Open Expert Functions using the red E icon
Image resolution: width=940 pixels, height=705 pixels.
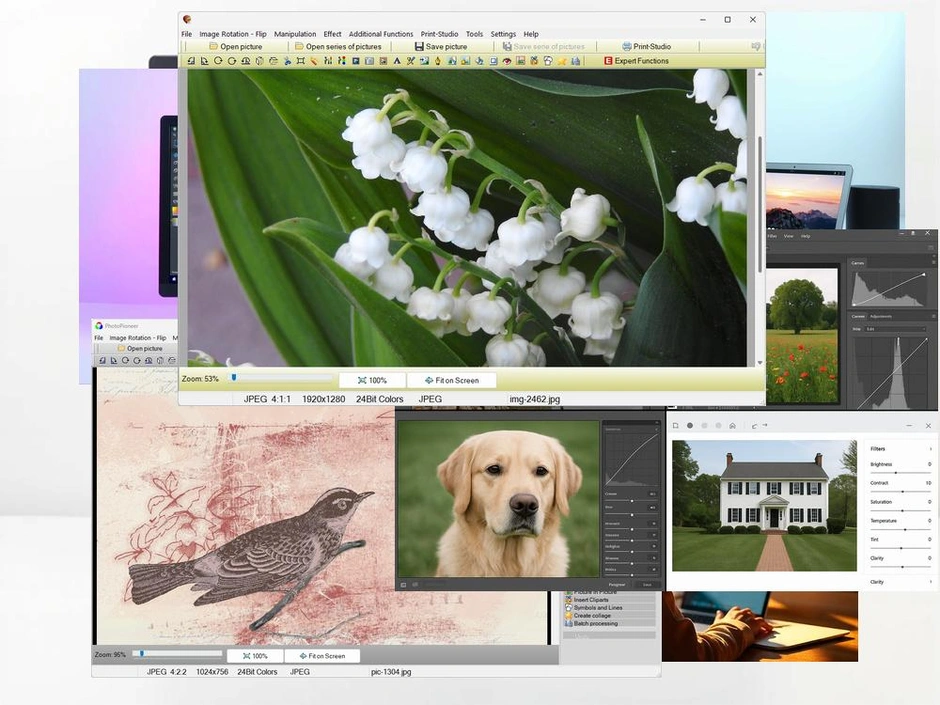coord(608,61)
